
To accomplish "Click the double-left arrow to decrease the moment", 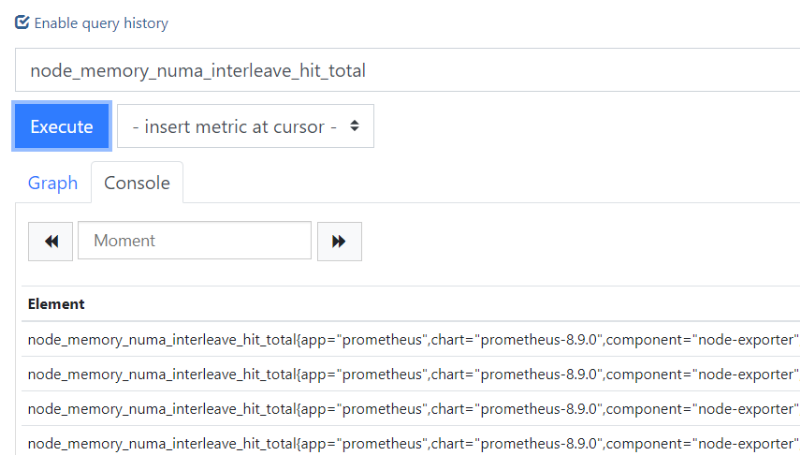I will point(51,241).
